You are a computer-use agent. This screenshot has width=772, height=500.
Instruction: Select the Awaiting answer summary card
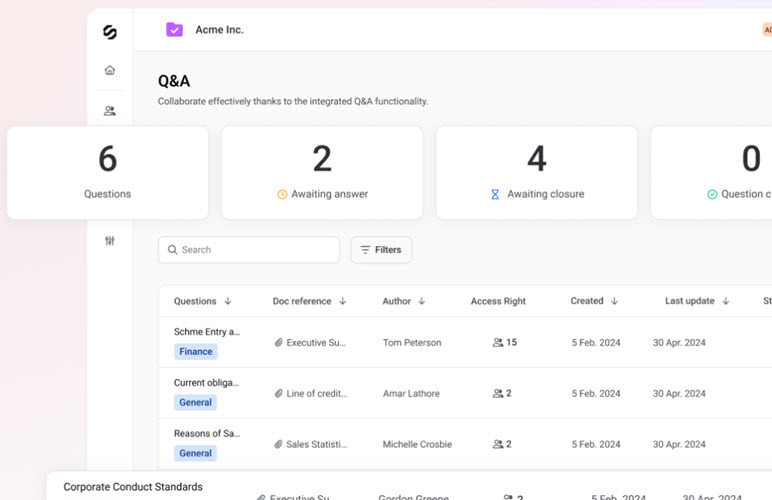pyautogui.click(x=322, y=173)
